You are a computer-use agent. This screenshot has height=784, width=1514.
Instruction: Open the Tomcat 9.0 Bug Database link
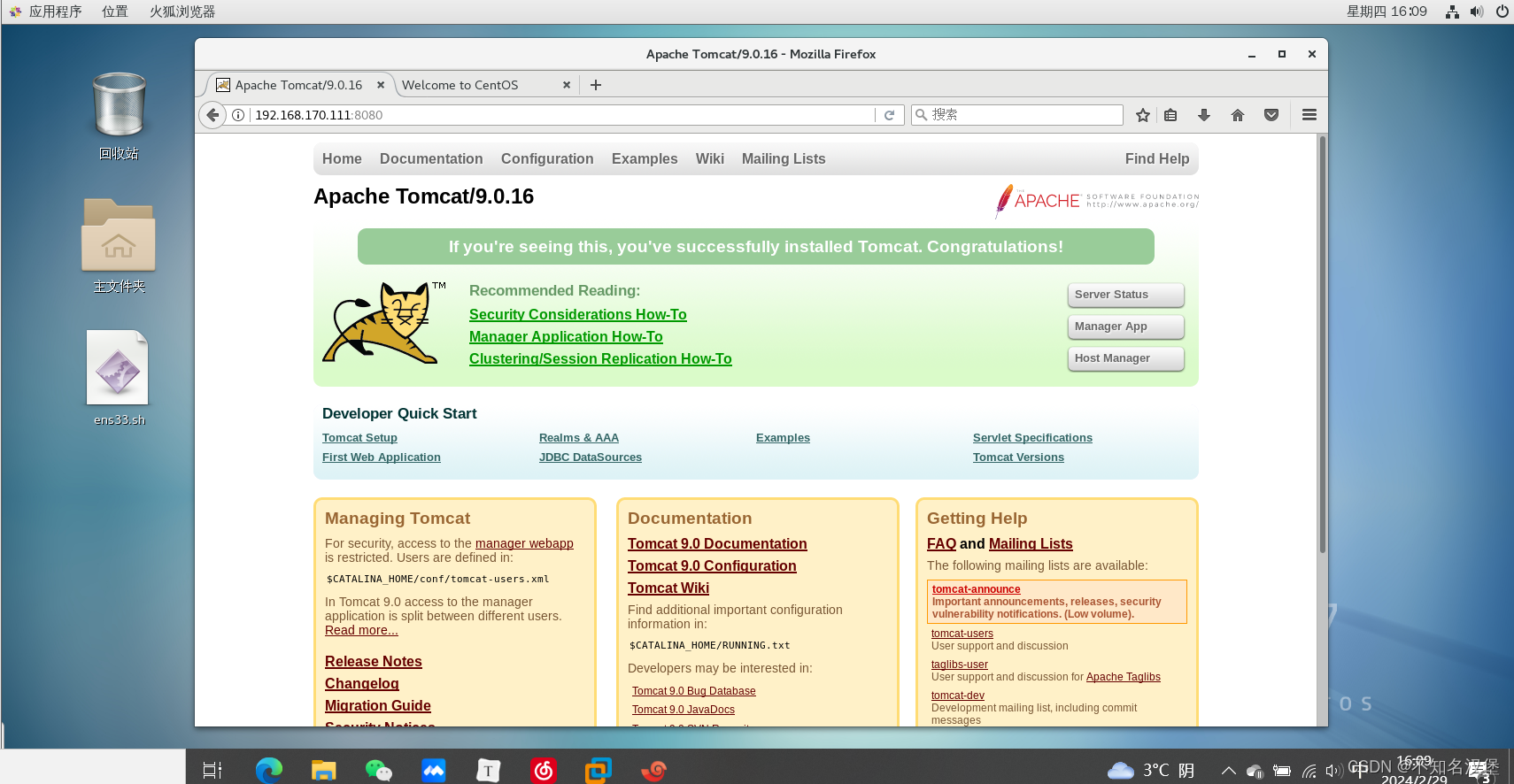694,691
